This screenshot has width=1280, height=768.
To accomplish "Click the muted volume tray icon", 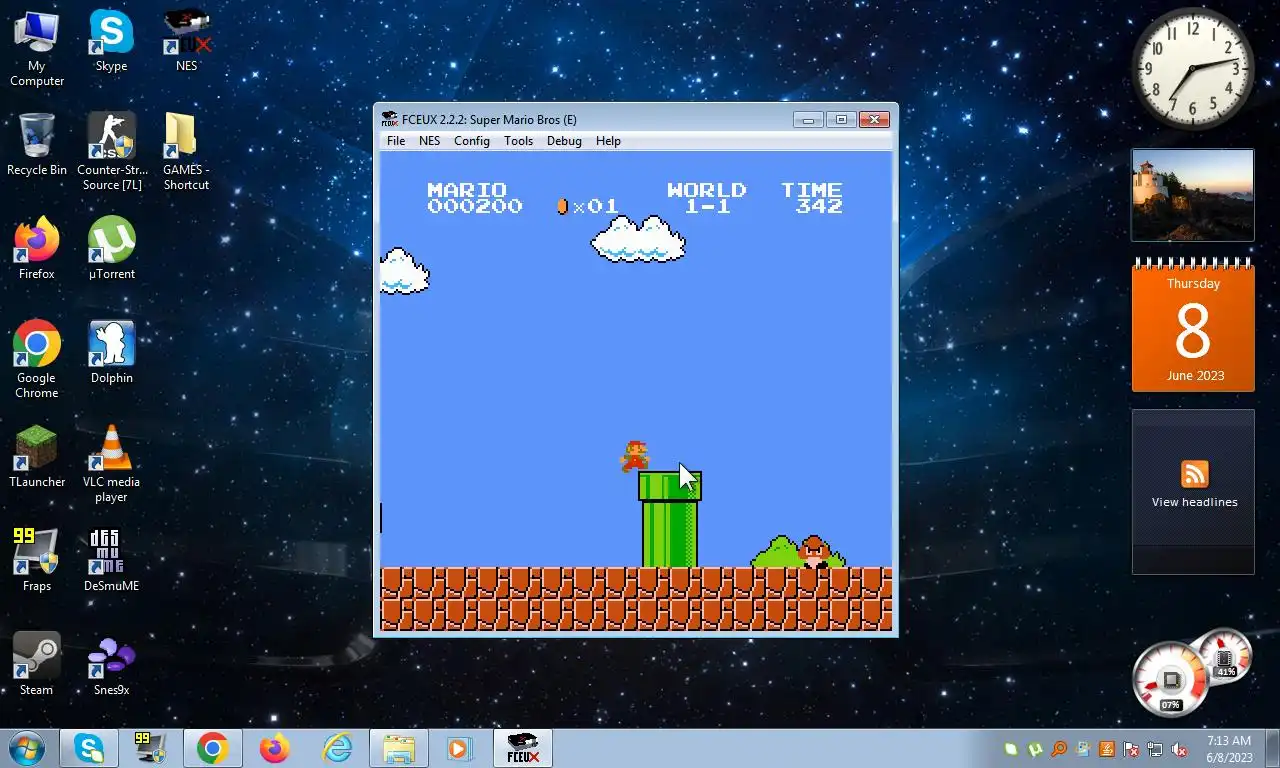I will coord(1179,749).
